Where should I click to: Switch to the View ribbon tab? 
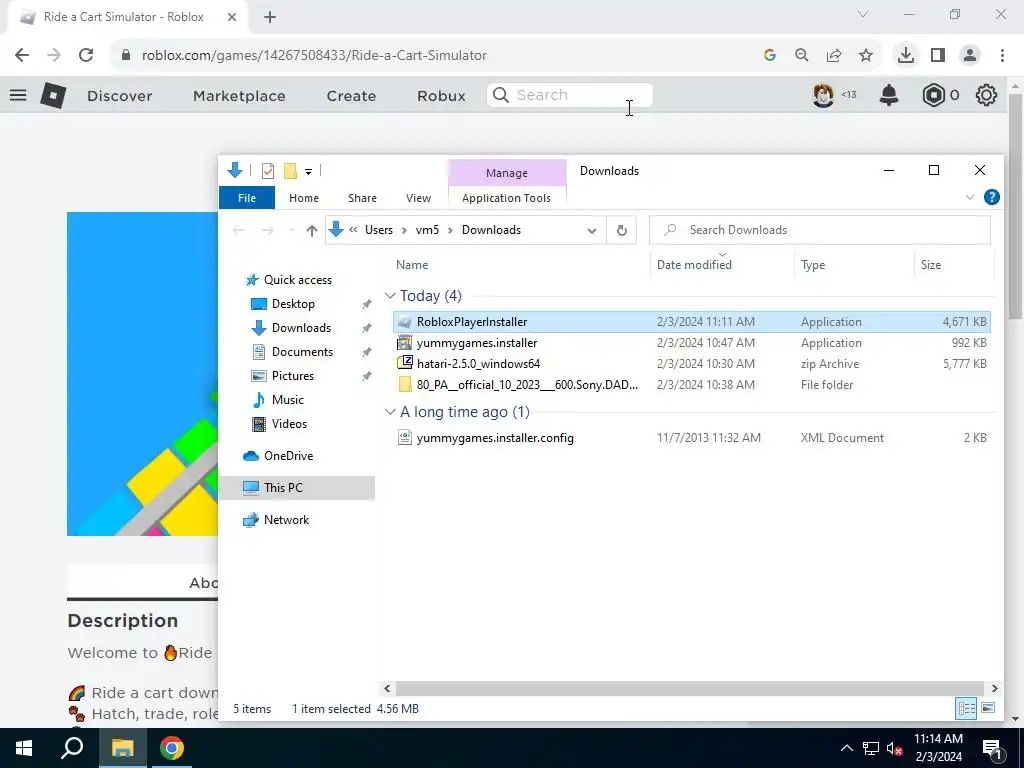coord(418,198)
